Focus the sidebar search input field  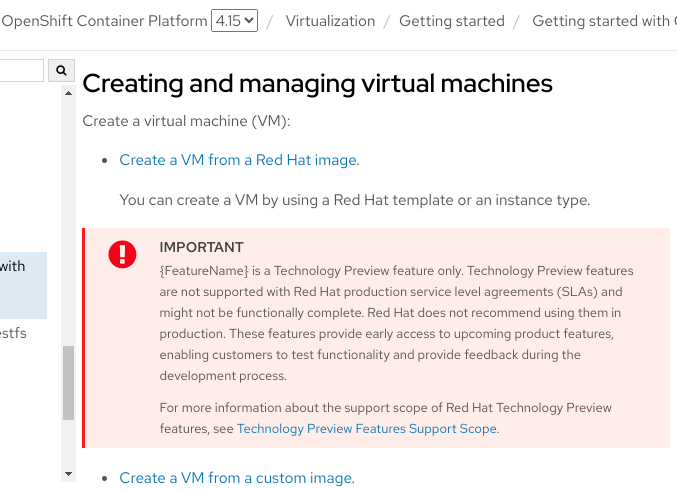[x=22, y=70]
